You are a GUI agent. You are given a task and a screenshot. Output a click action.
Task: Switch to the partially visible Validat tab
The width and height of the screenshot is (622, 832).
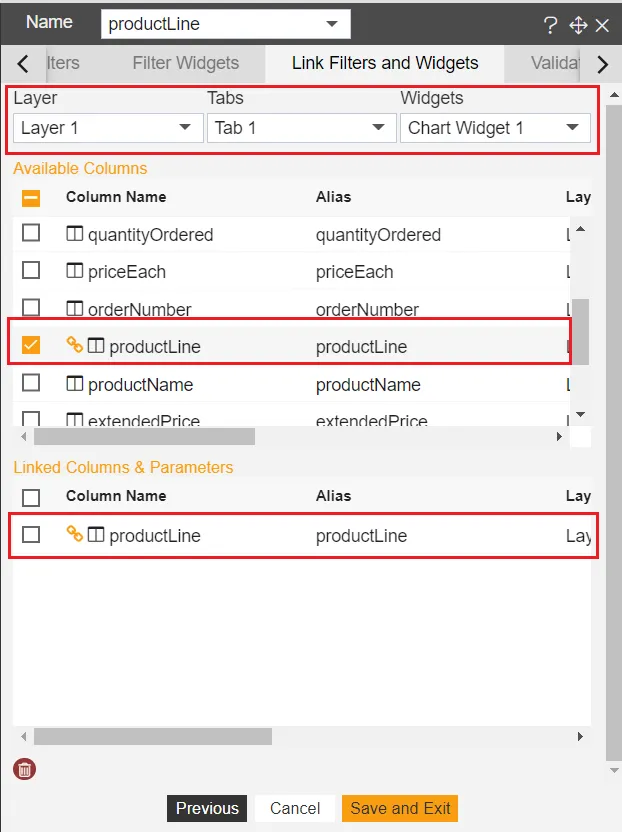555,63
